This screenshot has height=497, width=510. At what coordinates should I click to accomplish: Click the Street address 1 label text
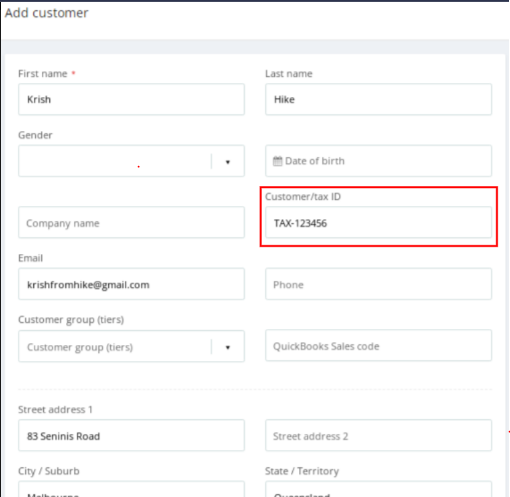(55, 410)
